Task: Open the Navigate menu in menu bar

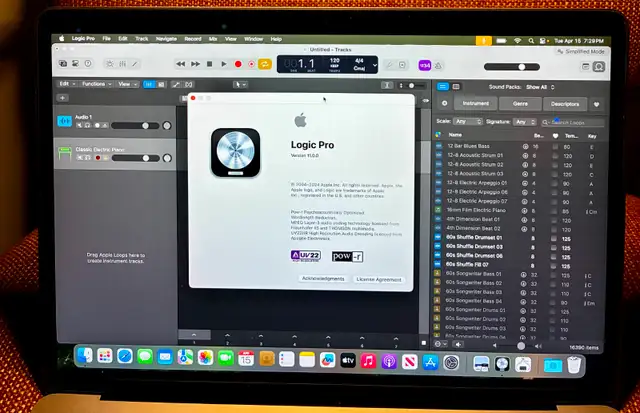Action: 166,39
